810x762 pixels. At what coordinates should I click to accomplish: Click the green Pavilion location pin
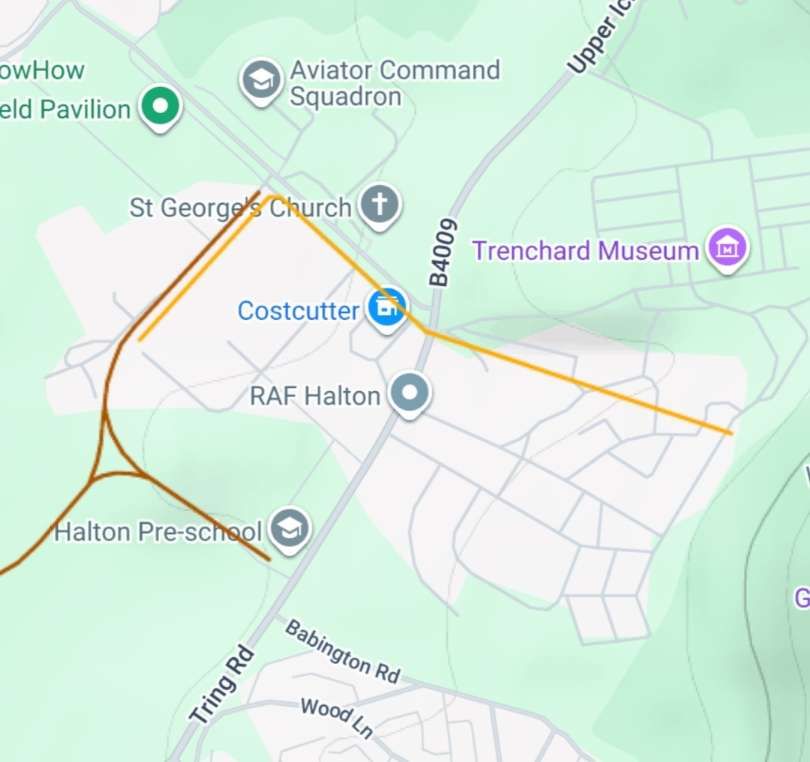pos(161,107)
